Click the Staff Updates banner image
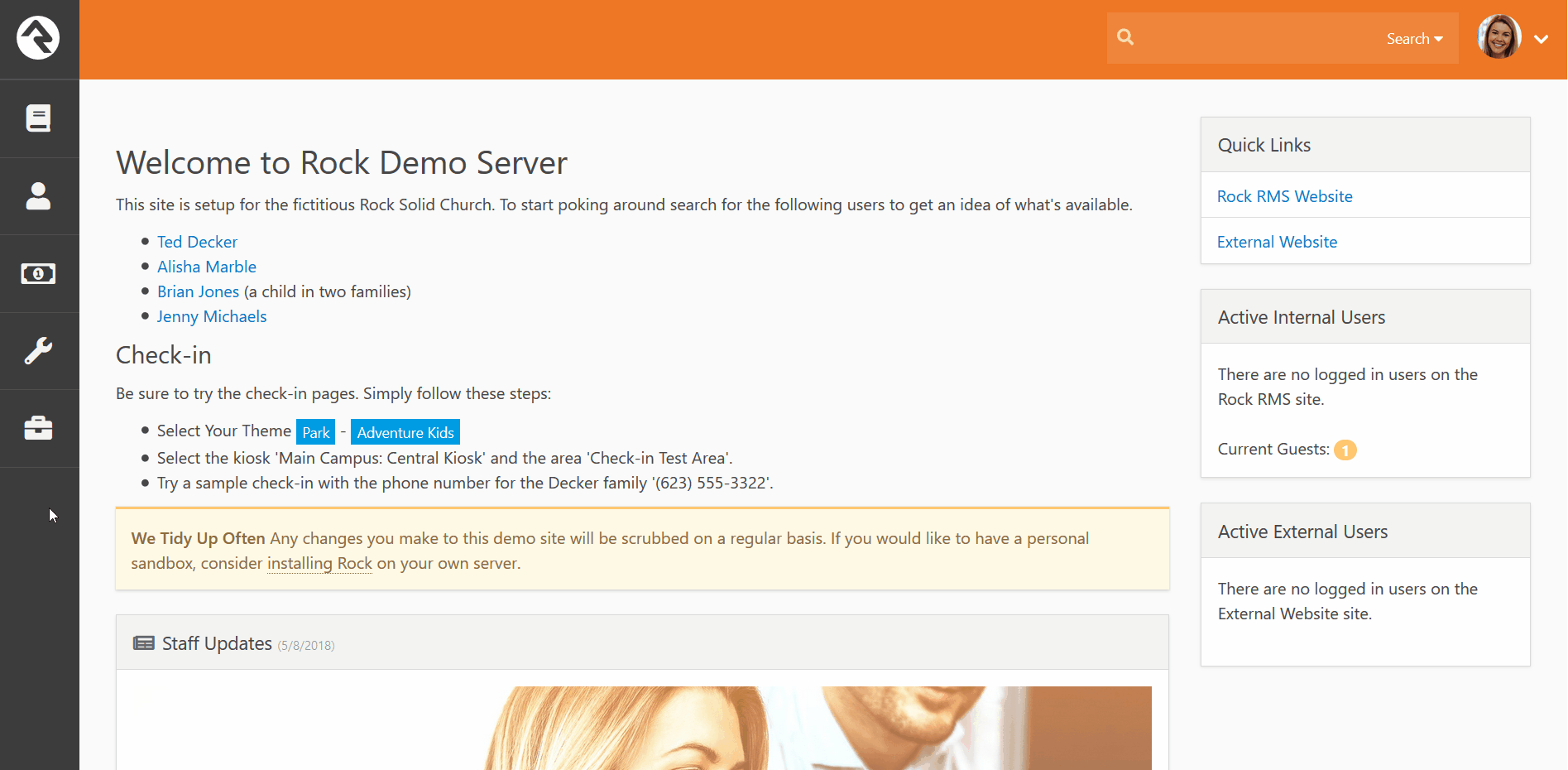 click(x=642, y=728)
